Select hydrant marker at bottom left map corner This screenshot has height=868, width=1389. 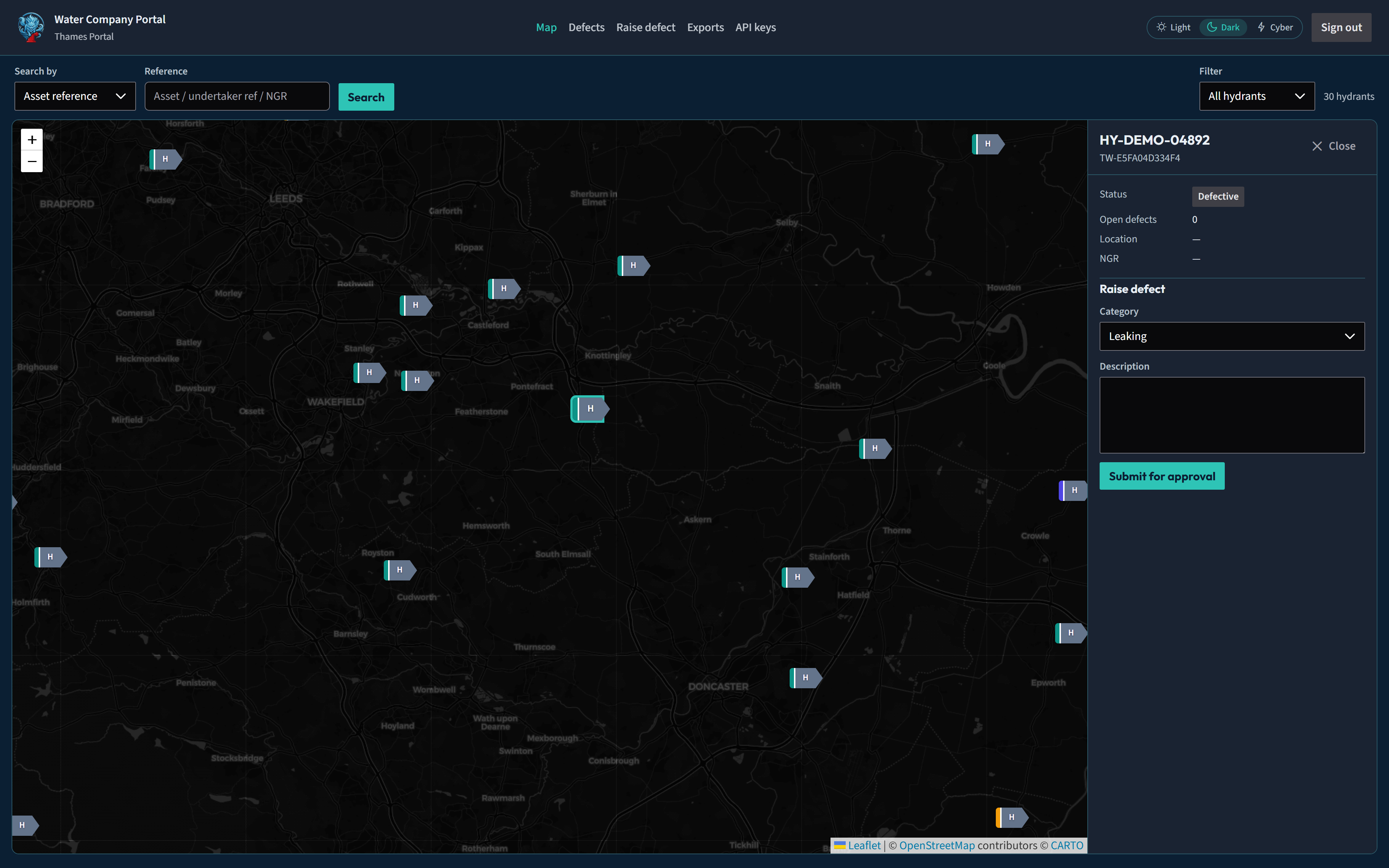tap(25, 826)
